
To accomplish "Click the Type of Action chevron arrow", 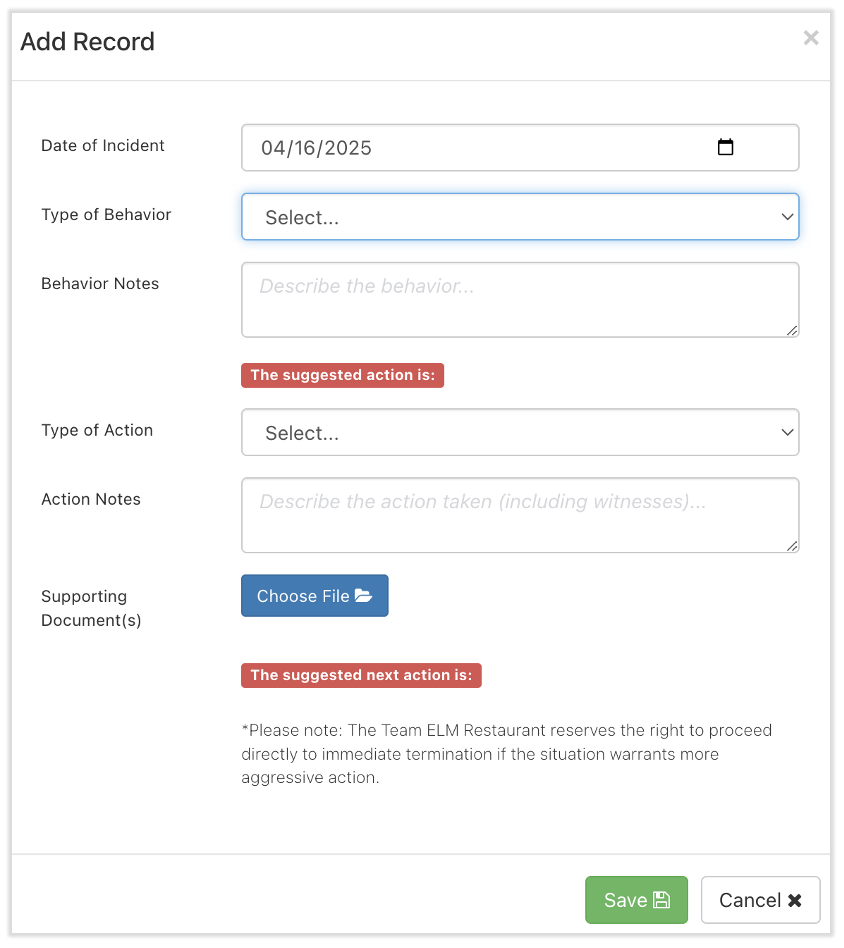I will coord(787,432).
